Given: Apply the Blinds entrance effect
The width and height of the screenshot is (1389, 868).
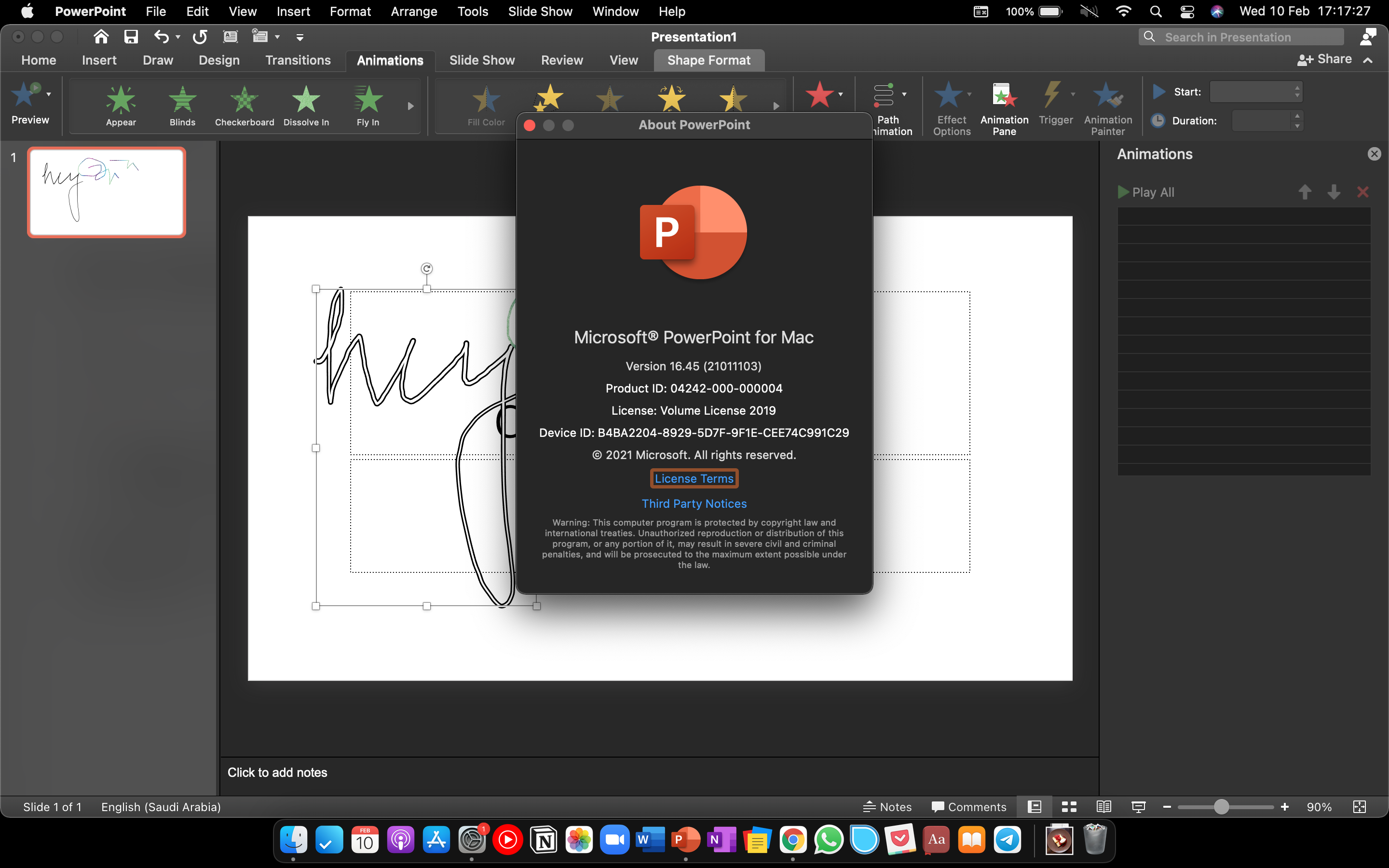Looking at the screenshot, I should click(x=182, y=106).
